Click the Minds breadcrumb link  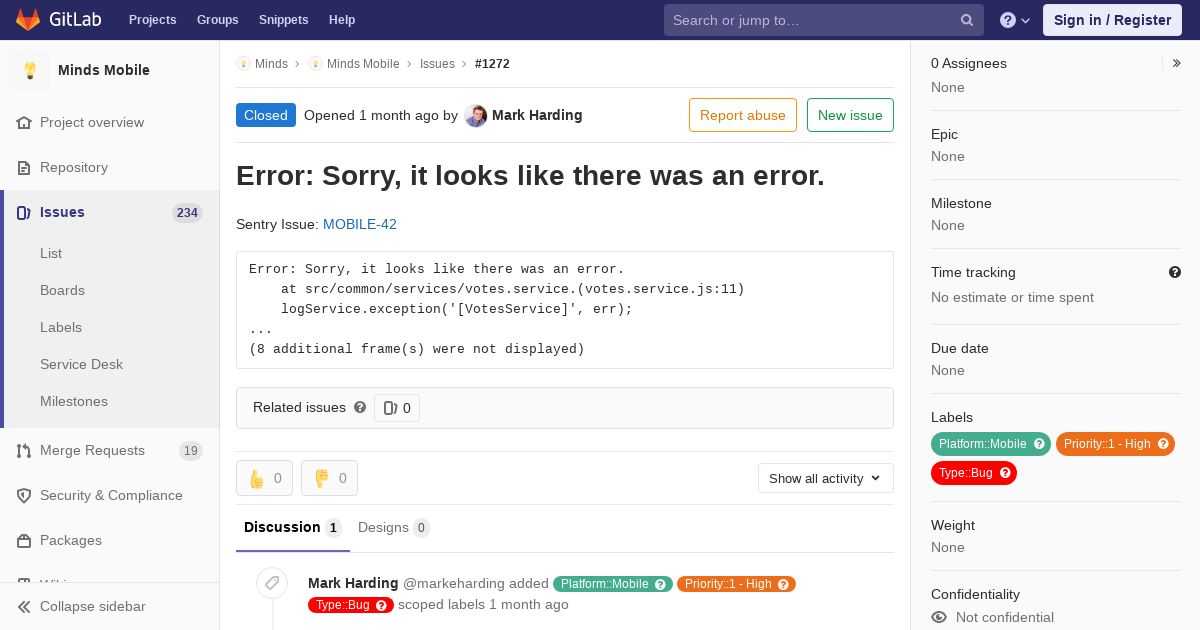271,63
